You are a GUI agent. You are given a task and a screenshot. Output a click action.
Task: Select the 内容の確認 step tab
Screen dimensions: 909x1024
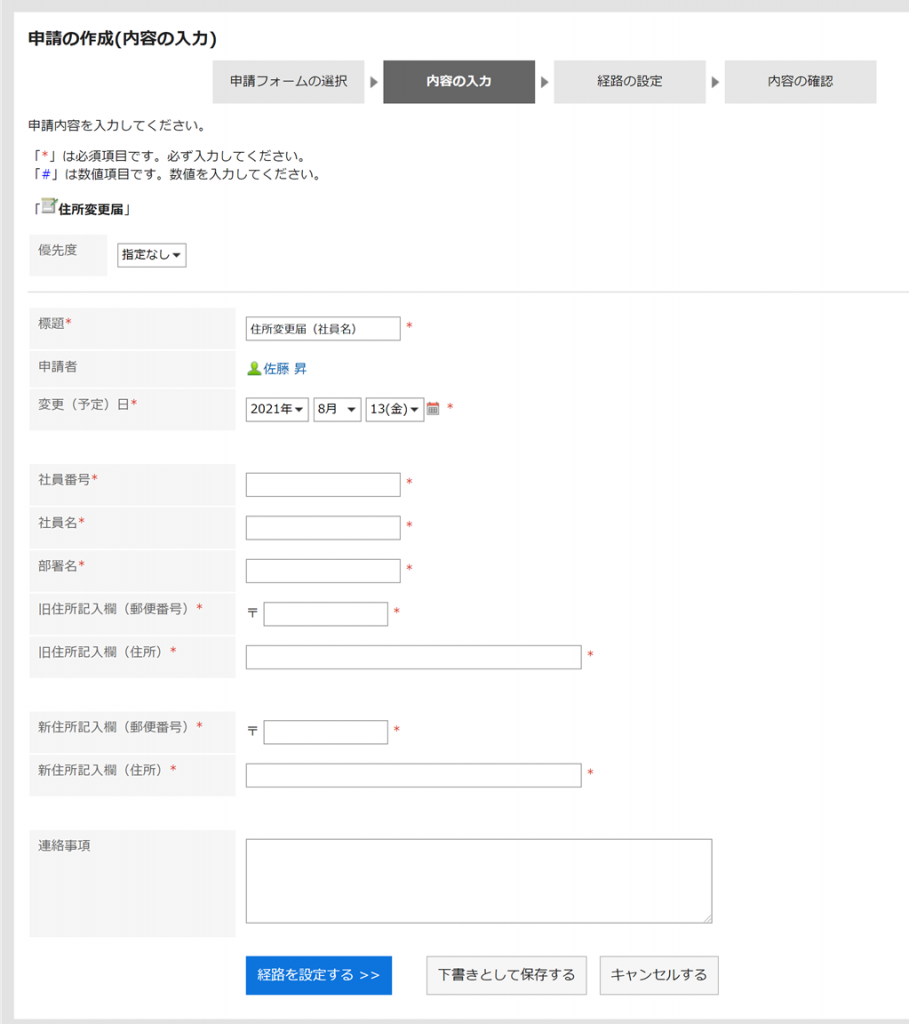(801, 82)
